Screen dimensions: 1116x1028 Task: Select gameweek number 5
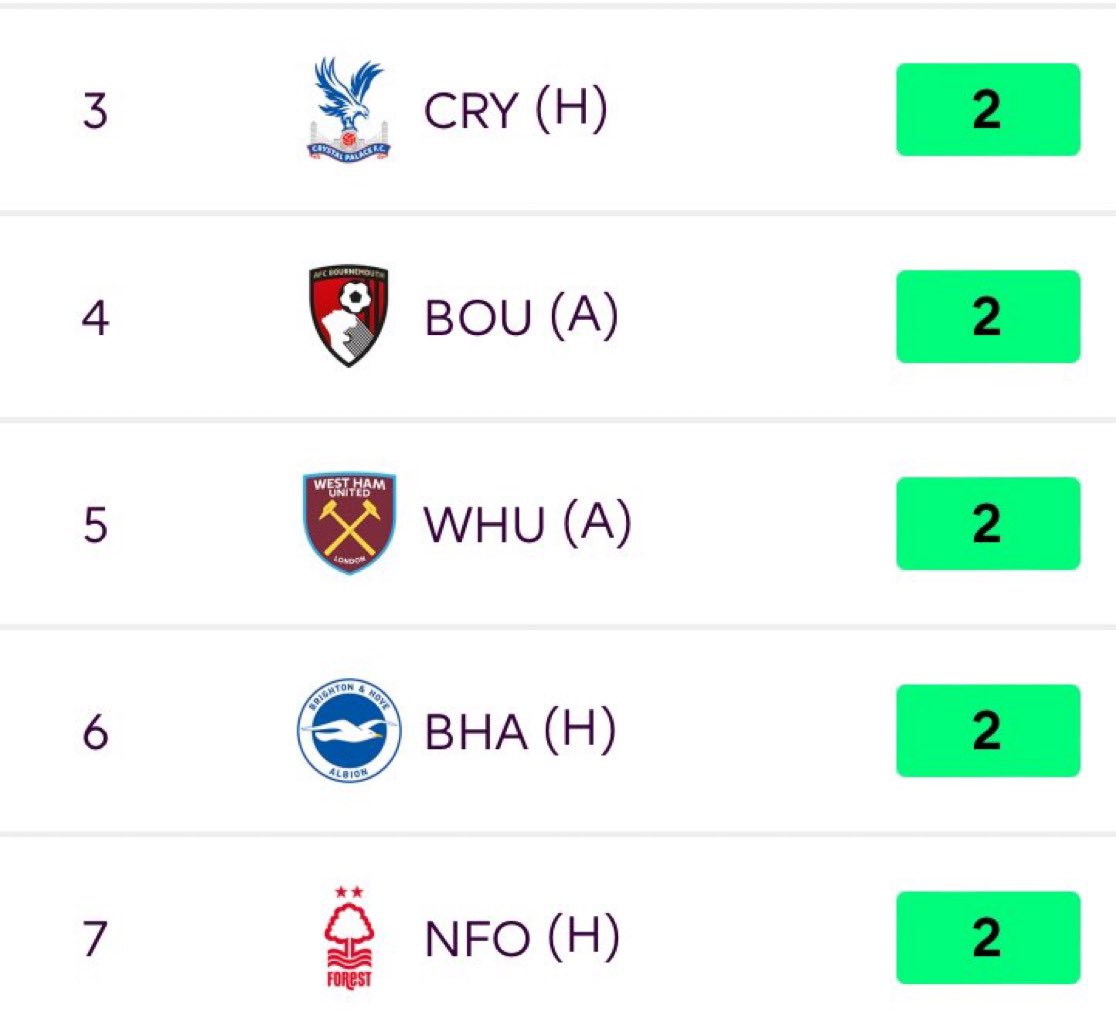pyautogui.click(x=95, y=525)
